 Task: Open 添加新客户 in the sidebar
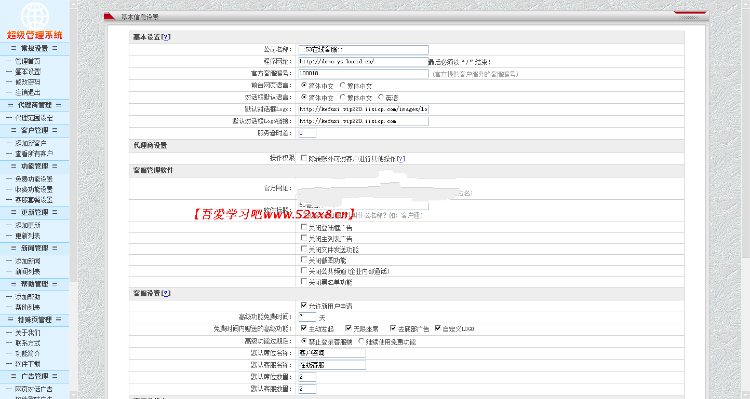coord(31,143)
